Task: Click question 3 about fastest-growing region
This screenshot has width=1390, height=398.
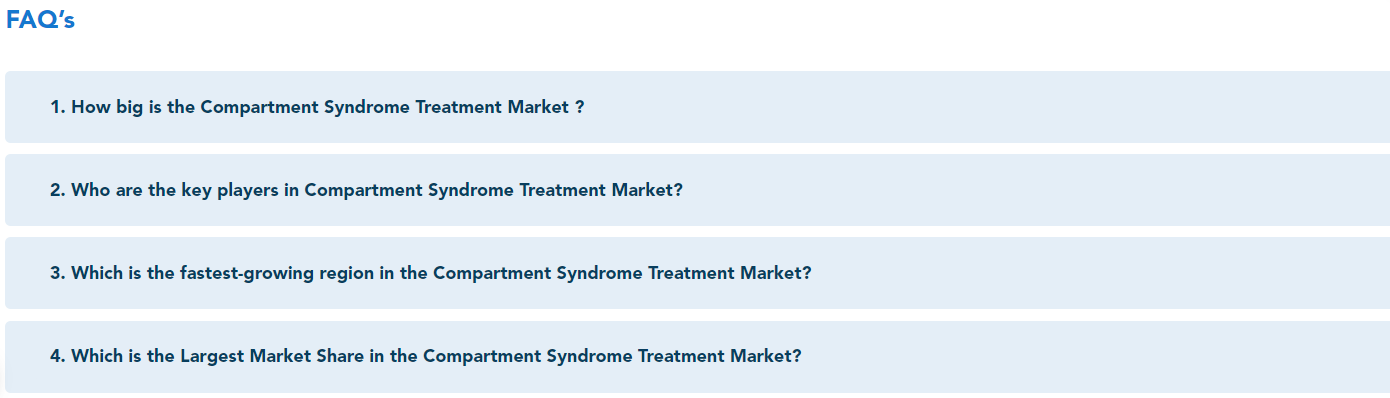Action: 431,273
